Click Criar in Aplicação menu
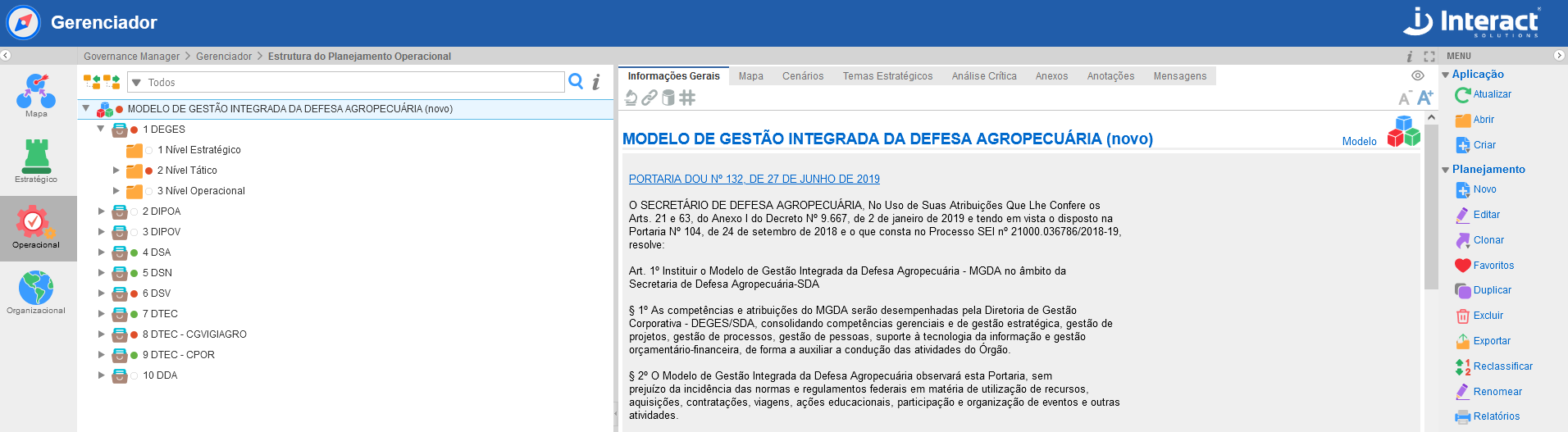This screenshot has width=1568, height=432. [x=1484, y=145]
